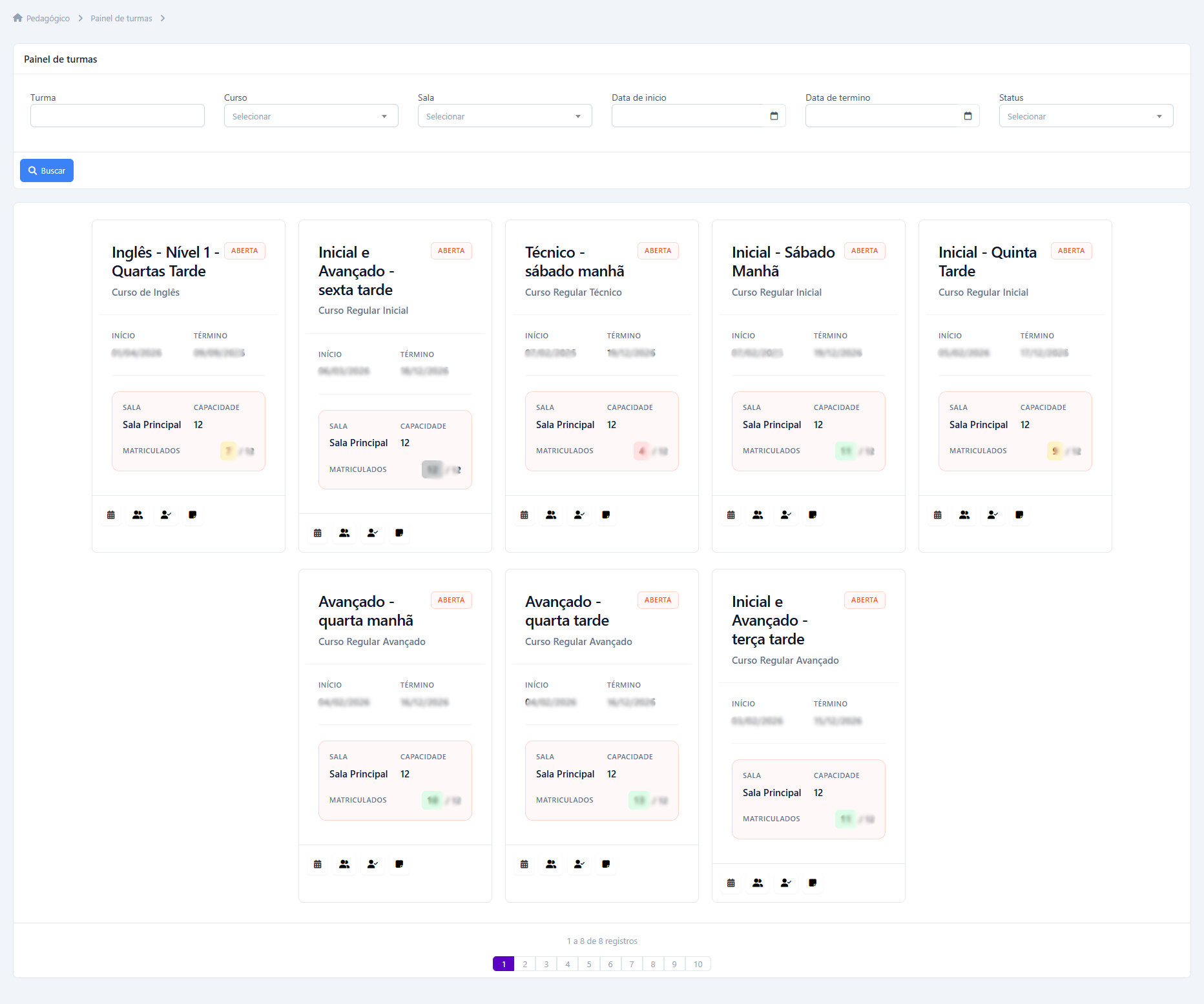Select the home icon in the breadcrumb
The image size is (1204, 1004).
pos(17,17)
